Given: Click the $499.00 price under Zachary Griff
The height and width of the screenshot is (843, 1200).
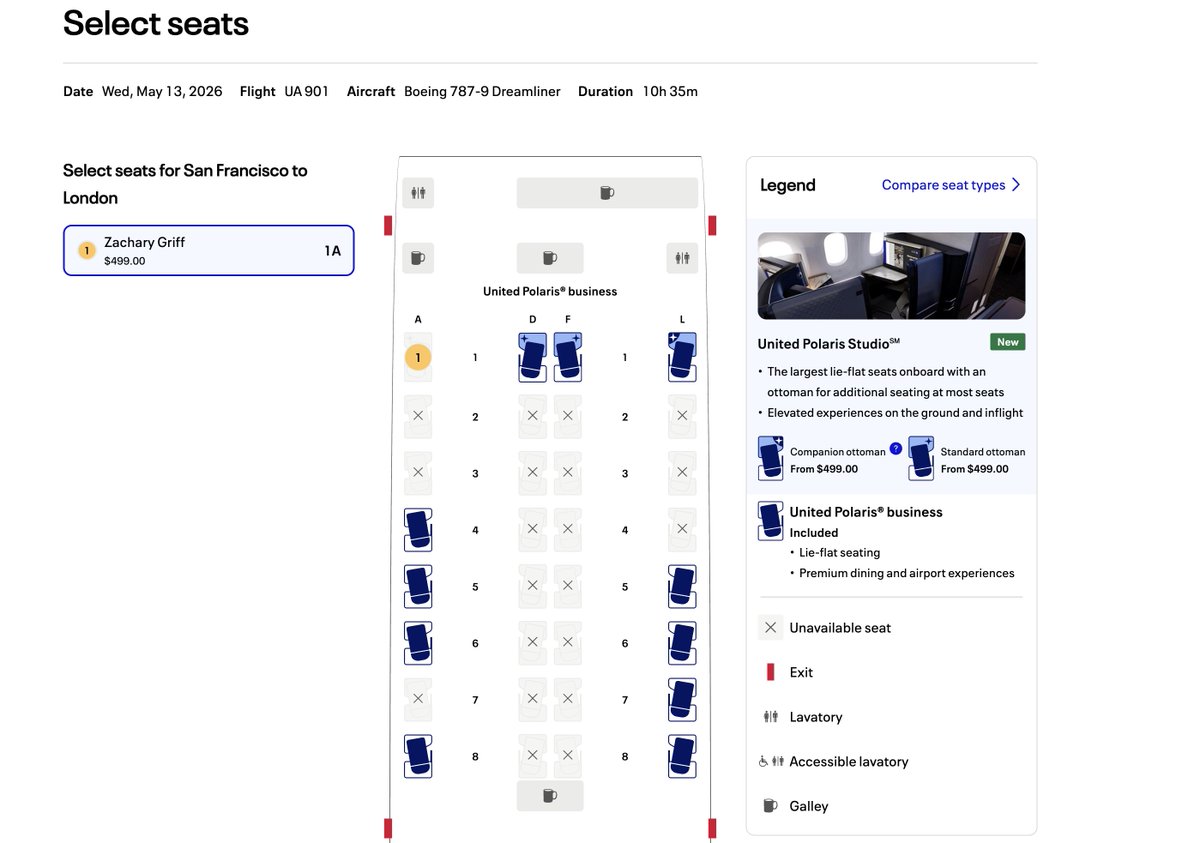Looking at the screenshot, I should pyautogui.click(x=125, y=261).
